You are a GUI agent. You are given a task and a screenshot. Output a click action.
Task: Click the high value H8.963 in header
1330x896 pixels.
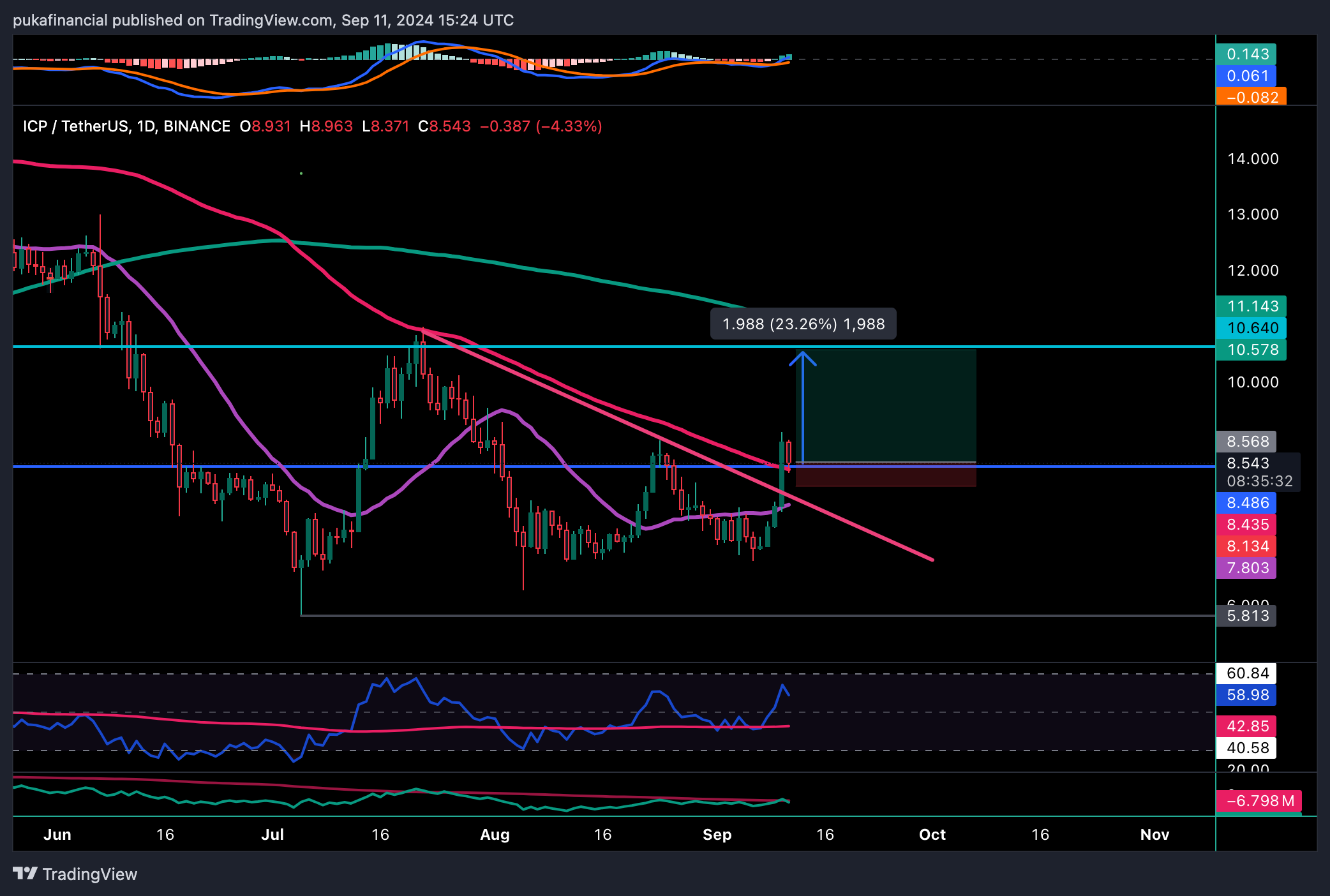(326, 126)
